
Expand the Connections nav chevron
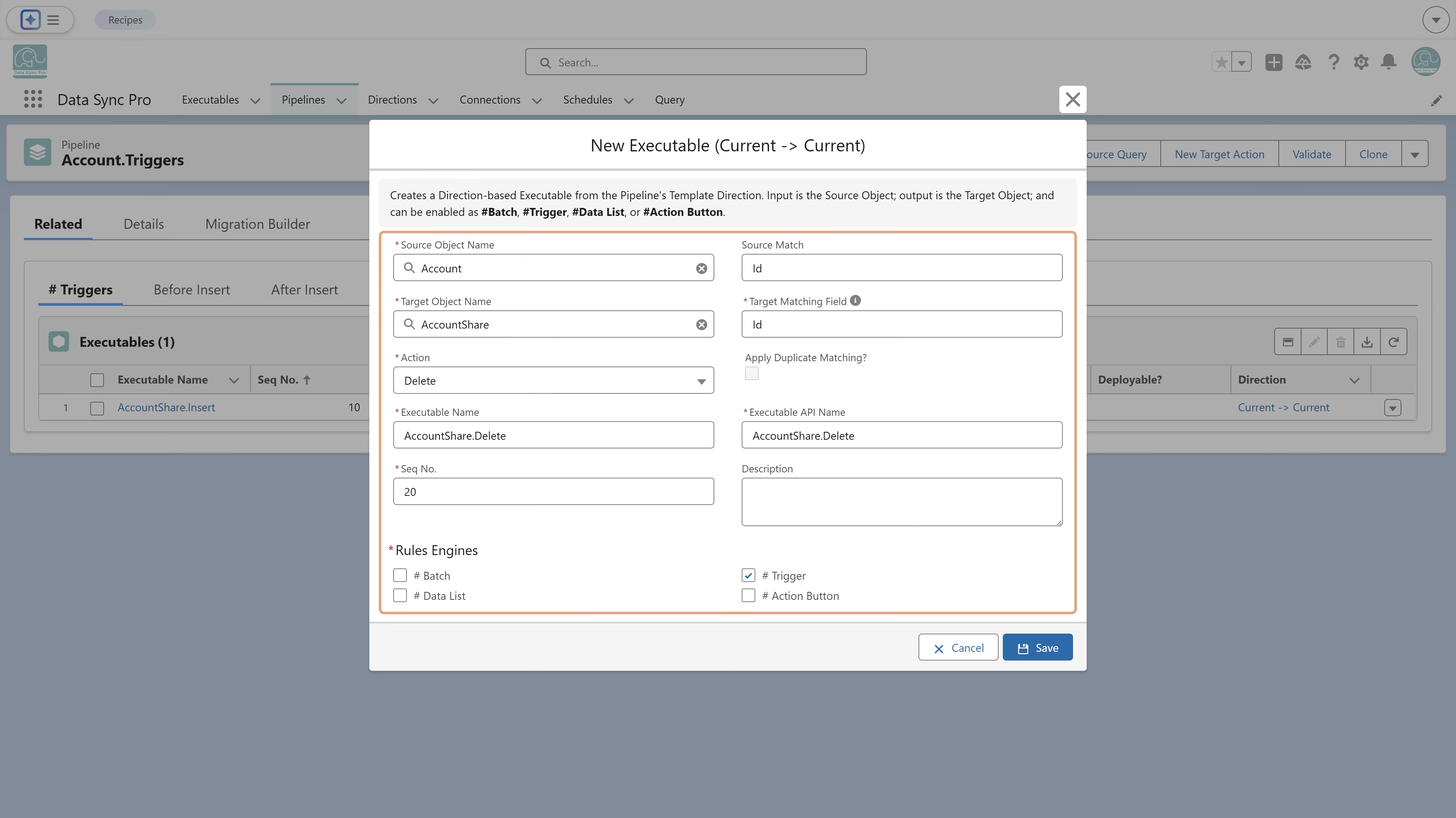tap(537, 101)
